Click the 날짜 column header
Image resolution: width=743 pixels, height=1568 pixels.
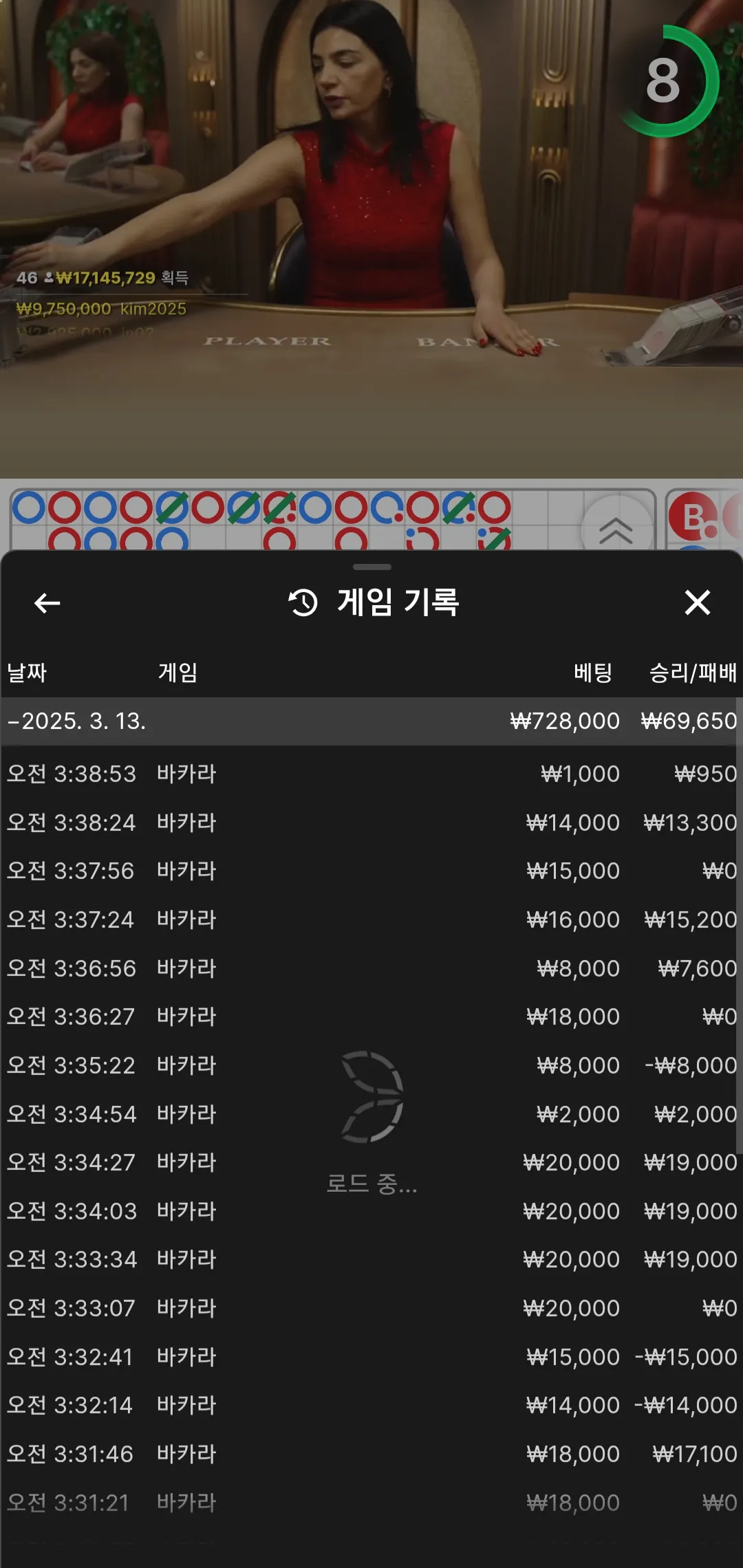tap(27, 672)
